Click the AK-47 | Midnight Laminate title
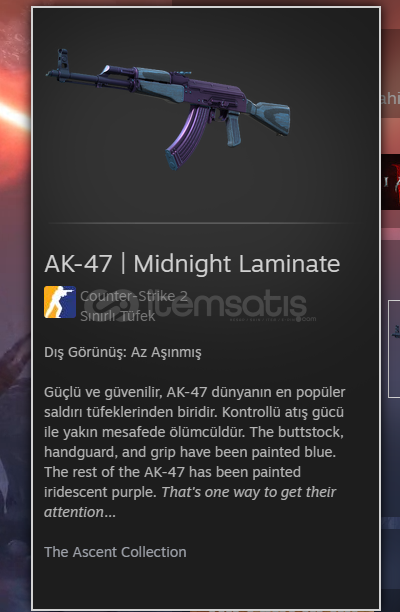Viewport: 400px width, 612px height. pos(192,264)
